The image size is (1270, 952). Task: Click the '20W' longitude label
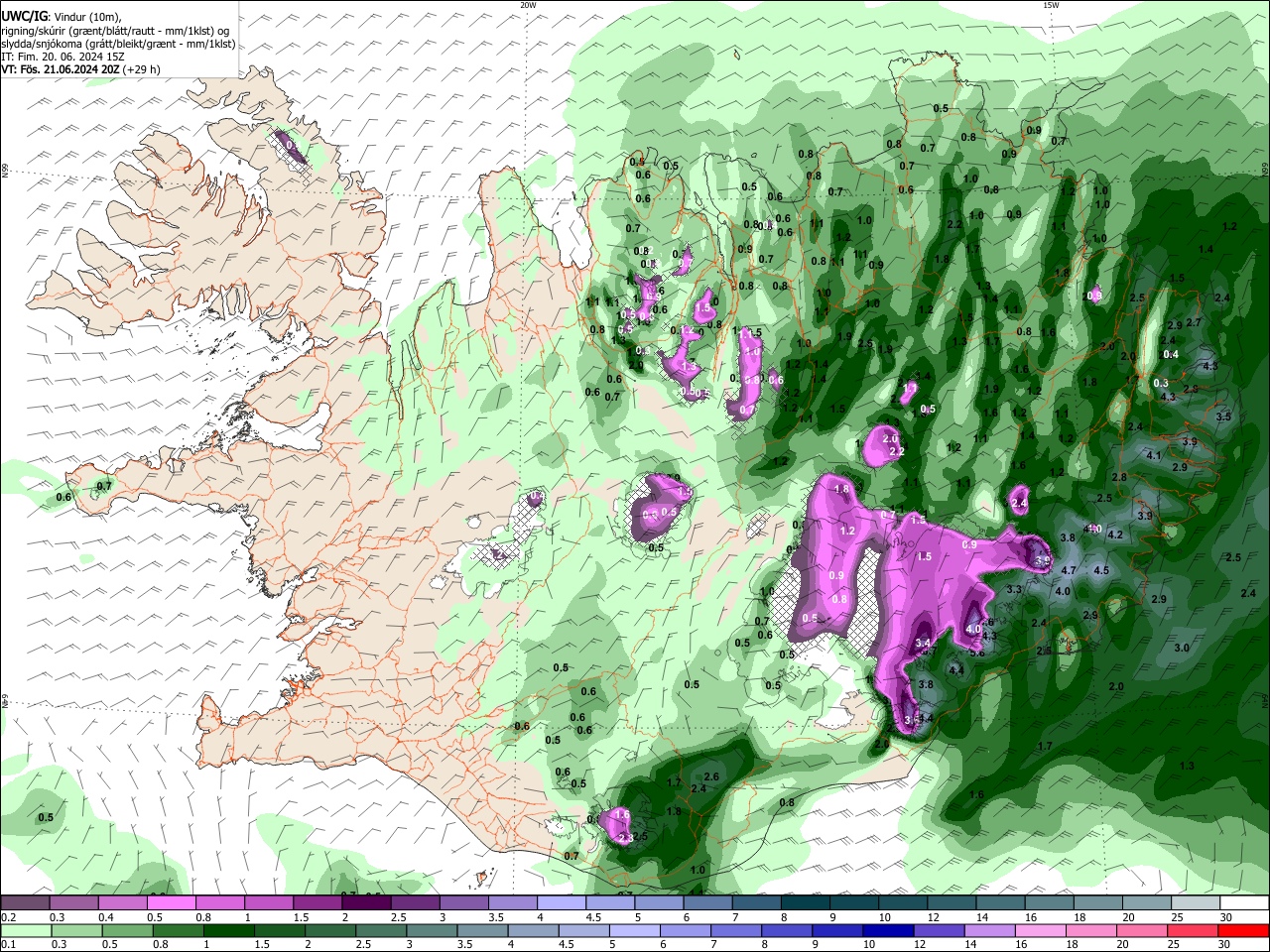point(528,5)
